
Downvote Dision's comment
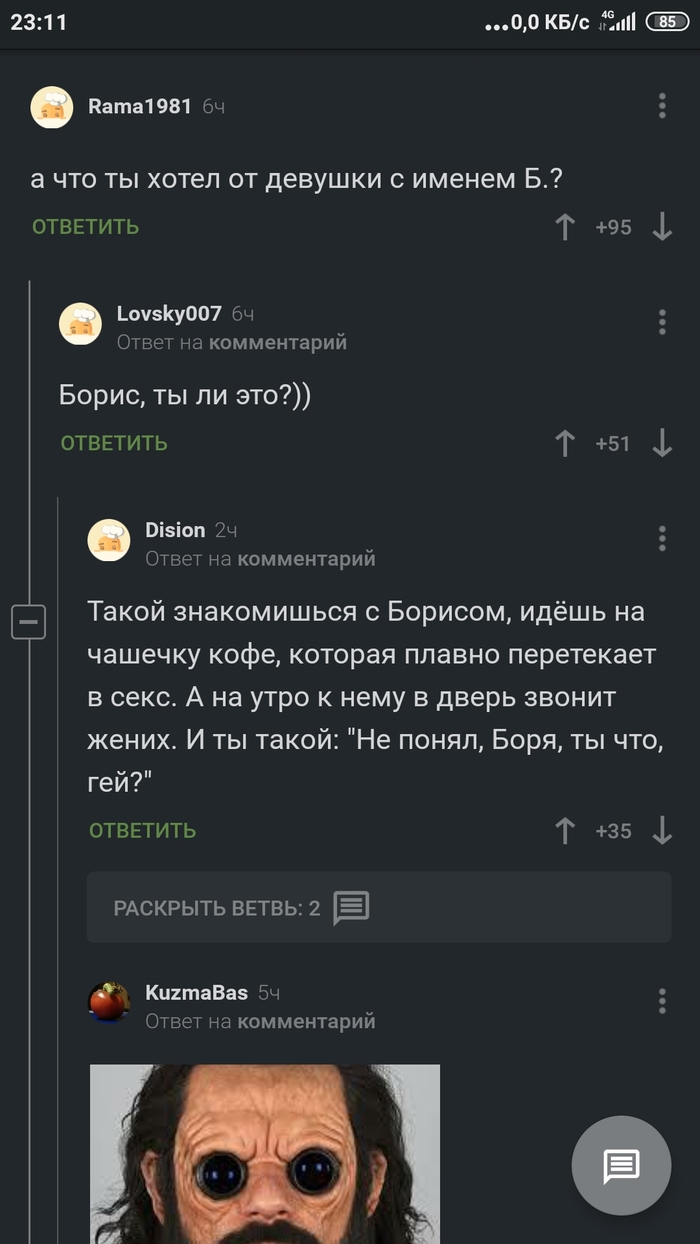point(662,830)
